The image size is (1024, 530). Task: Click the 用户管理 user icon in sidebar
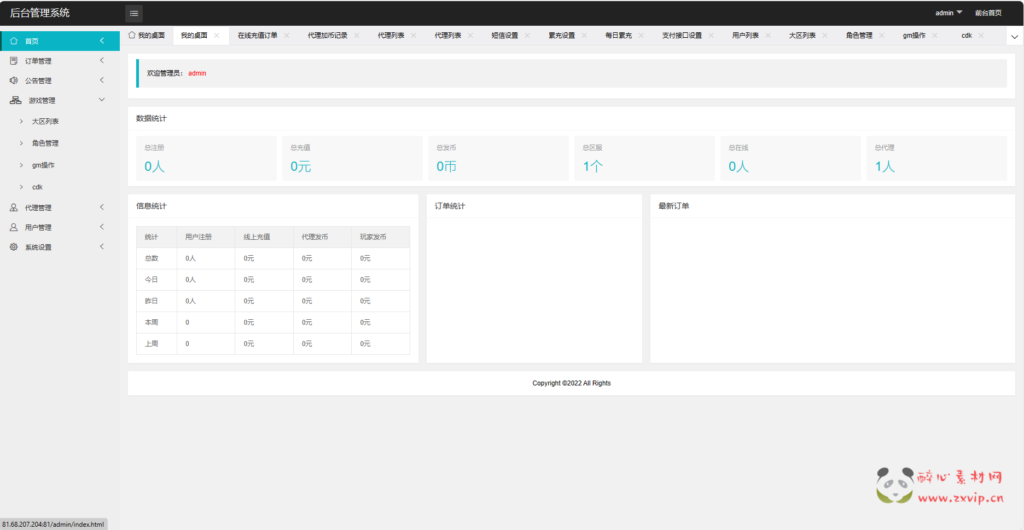tap(14, 227)
